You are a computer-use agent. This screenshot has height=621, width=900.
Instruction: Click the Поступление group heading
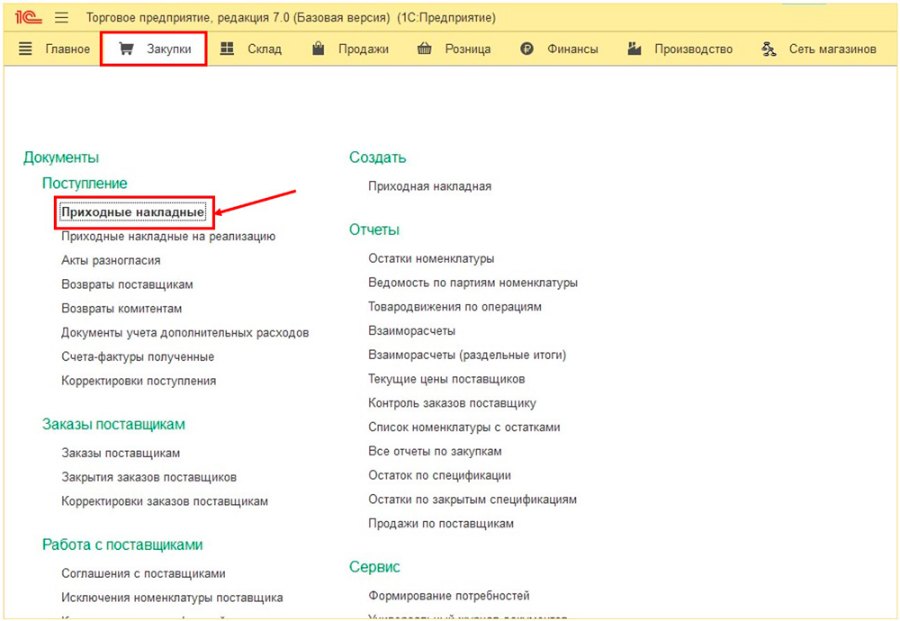(x=84, y=184)
